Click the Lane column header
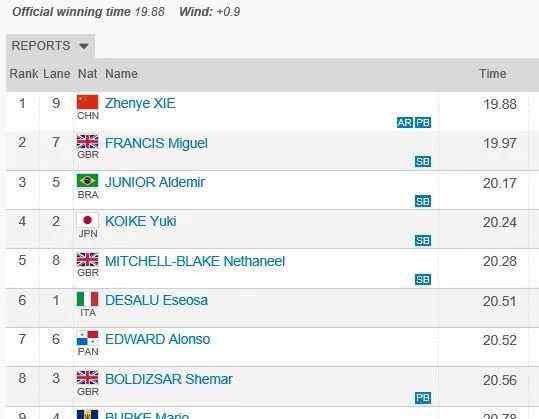This screenshot has height=419, width=539. (x=57, y=74)
